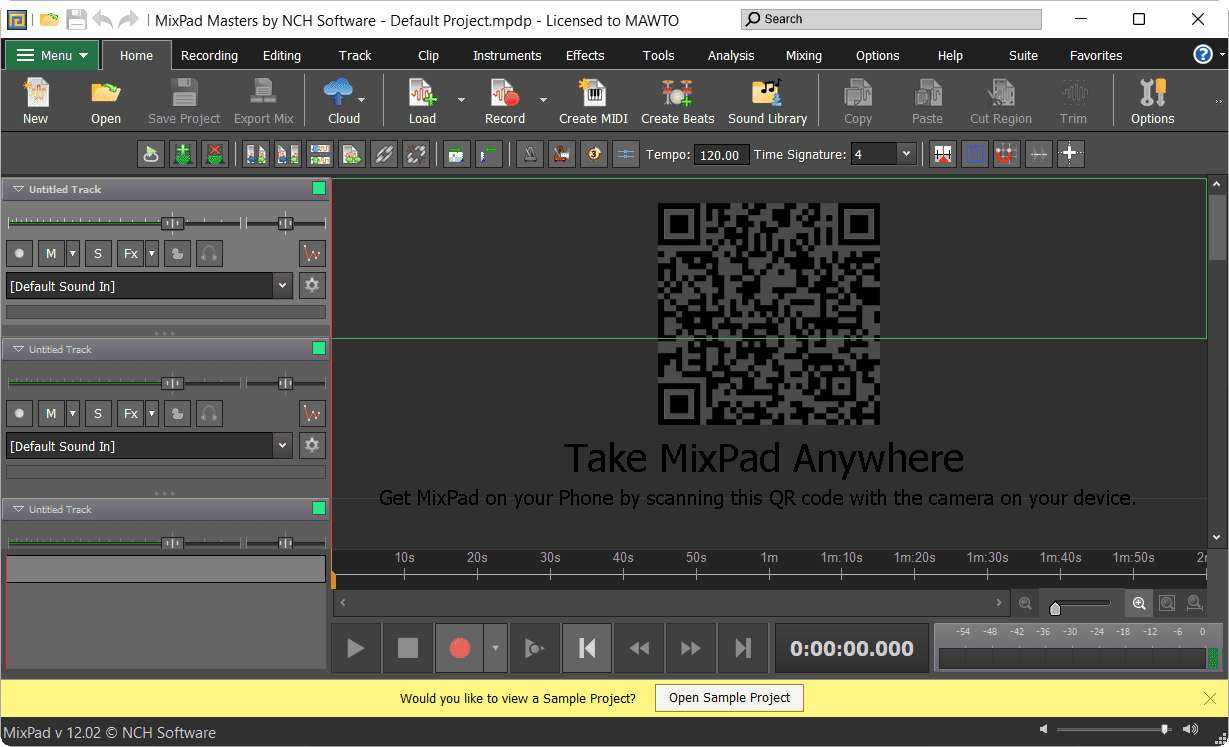The image size is (1229, 747).
Task: Arm second track for recording
Action: point(20,413)
